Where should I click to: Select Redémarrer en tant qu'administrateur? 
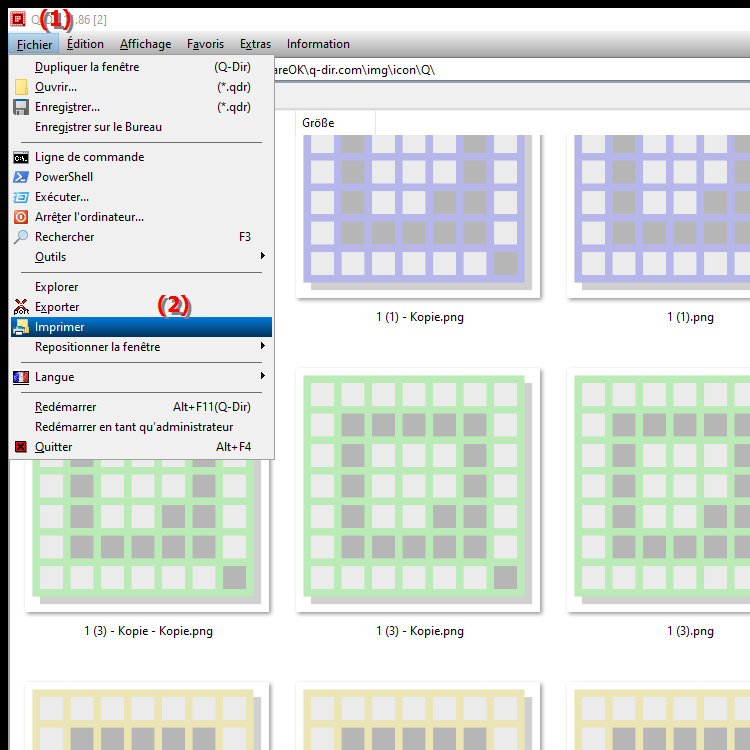141,427
